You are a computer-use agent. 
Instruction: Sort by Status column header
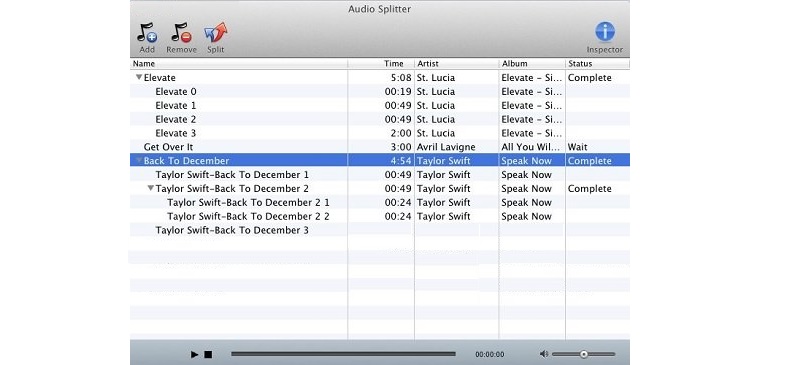point(597,64)
